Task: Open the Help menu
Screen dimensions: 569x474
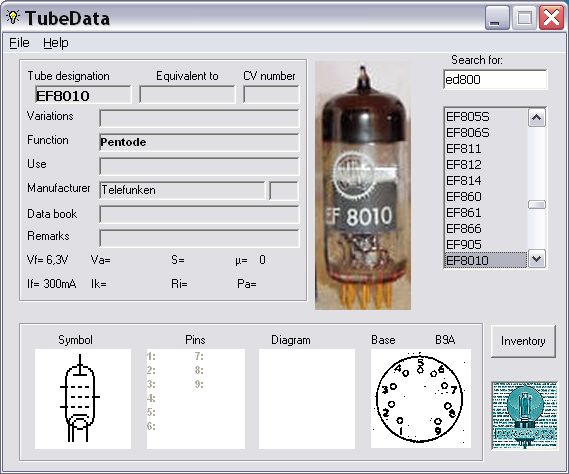Action: click(x=56, y=43)
